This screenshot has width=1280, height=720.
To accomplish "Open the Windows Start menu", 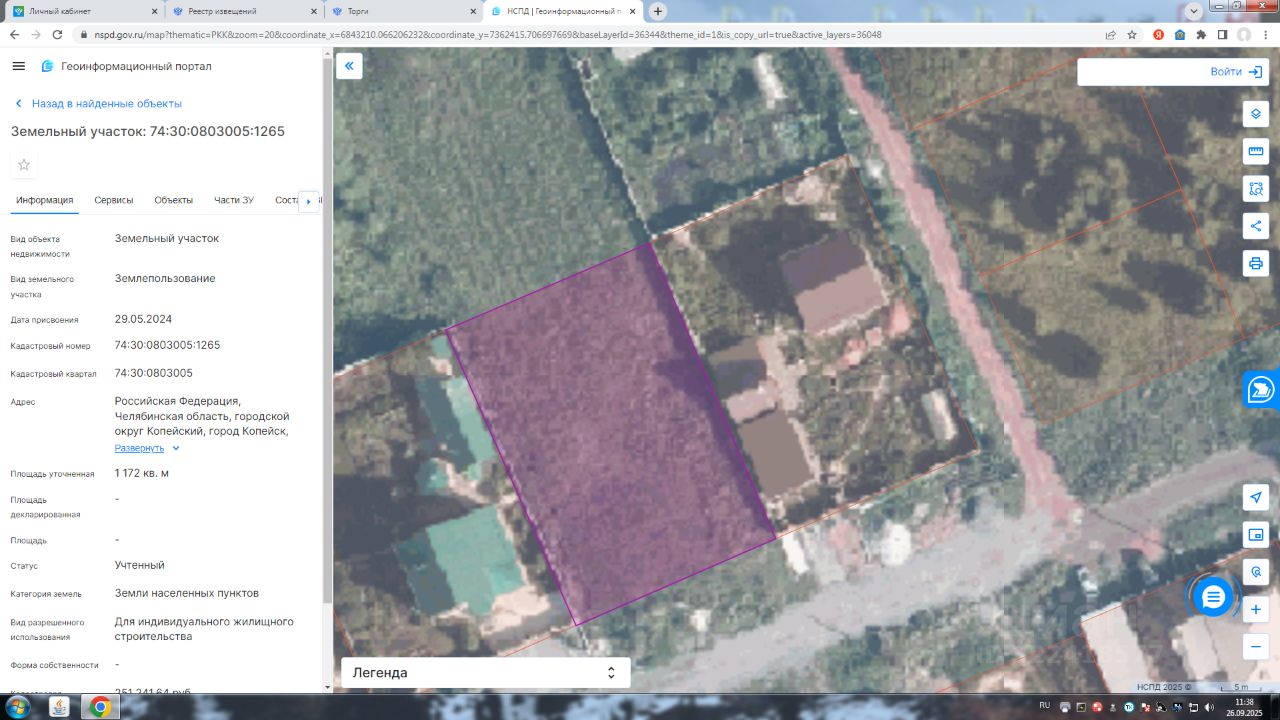I will 17,707.
